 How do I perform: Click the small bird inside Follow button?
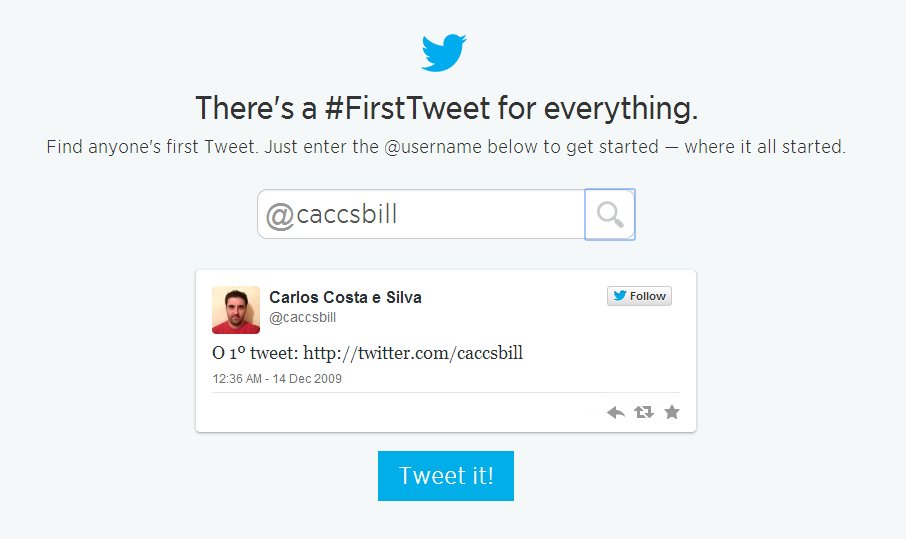pos(620,296)
